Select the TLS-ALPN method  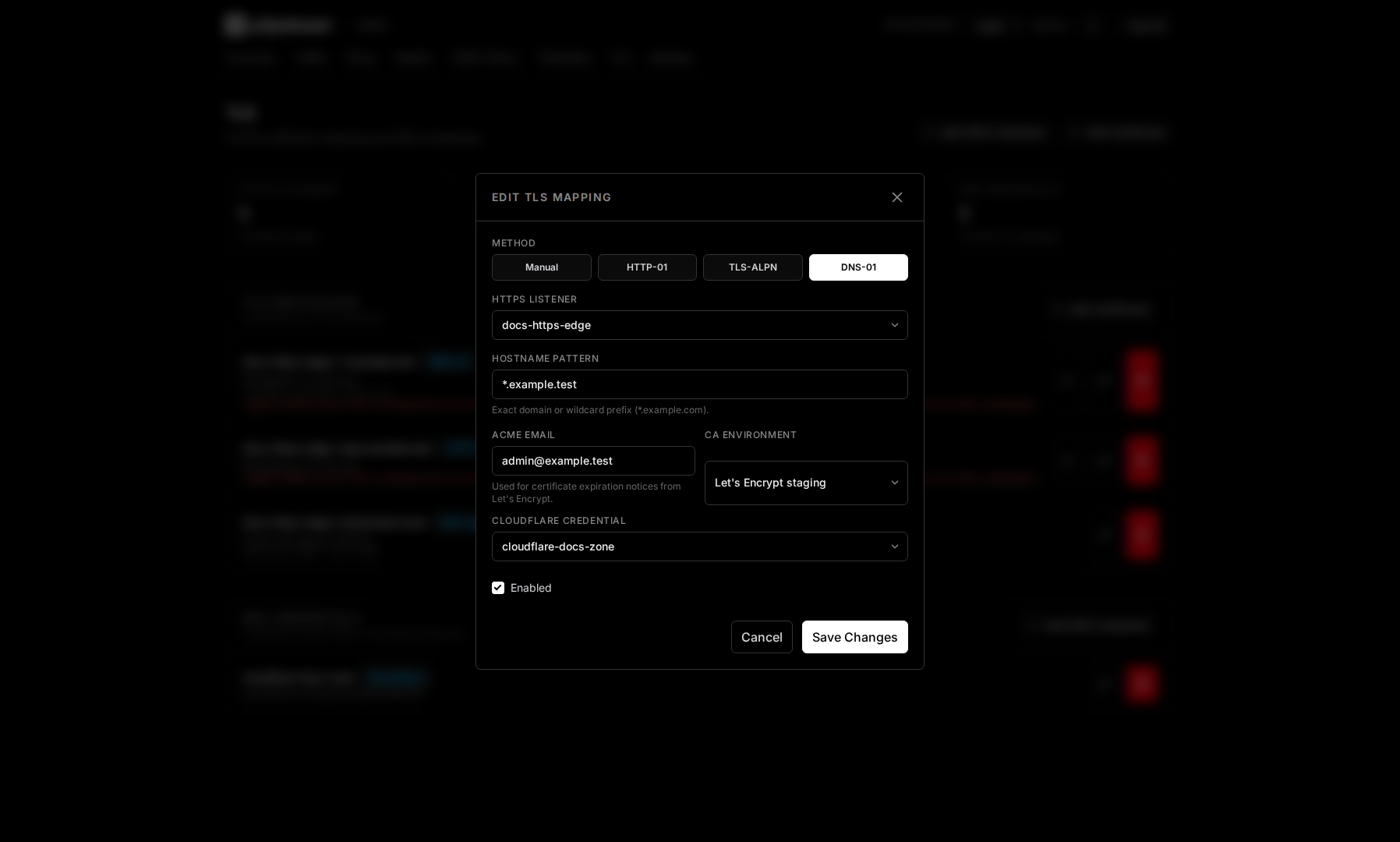[x=753, y=267]
